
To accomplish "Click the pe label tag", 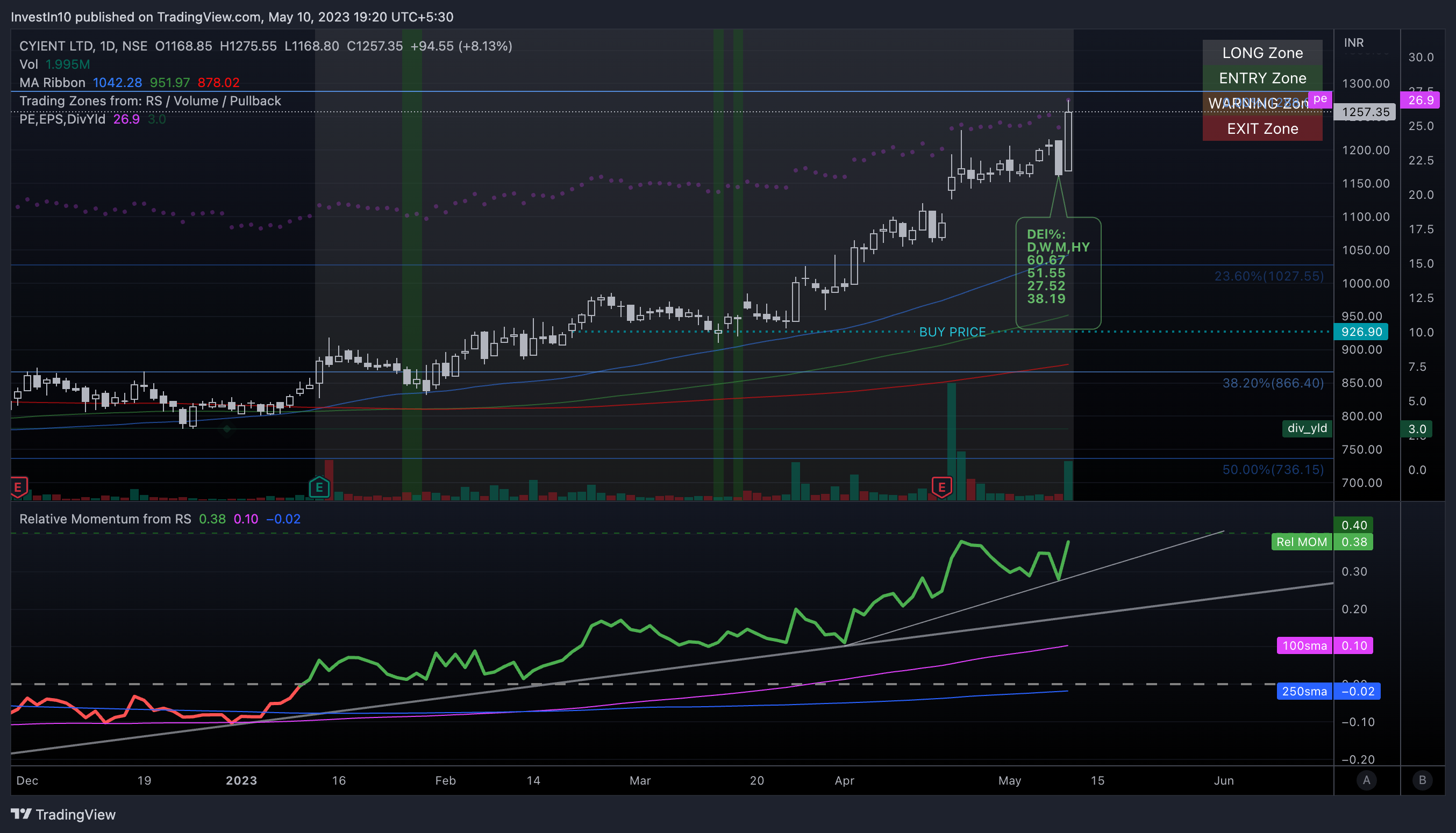I will pos(1321,98).
